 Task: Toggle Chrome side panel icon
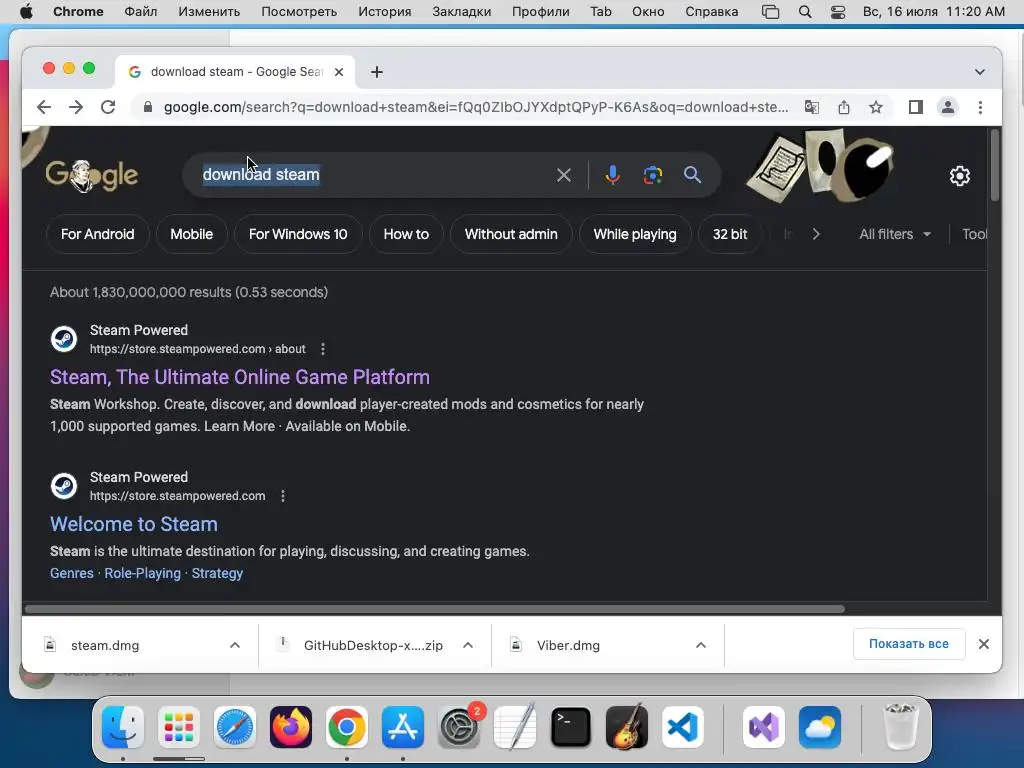916,107
